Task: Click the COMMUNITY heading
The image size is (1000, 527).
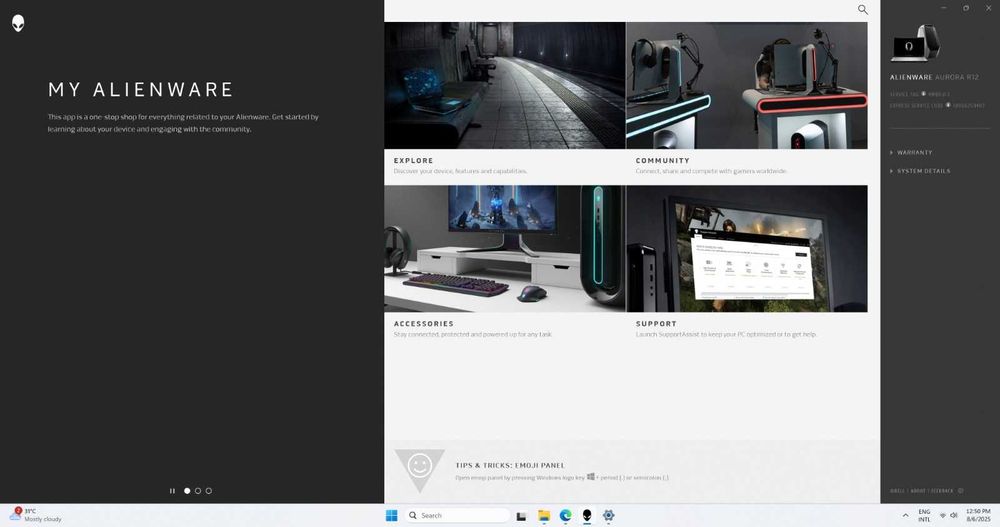Action: pos(663,161)
